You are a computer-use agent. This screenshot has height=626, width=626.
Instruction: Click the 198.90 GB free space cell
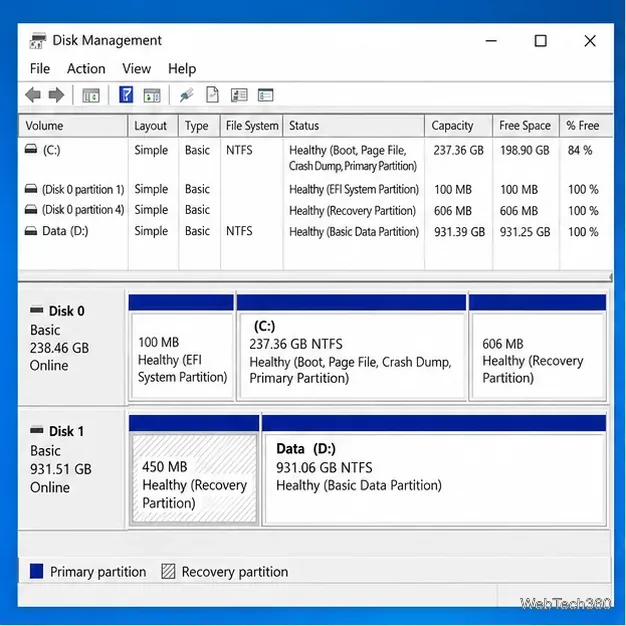pyautogui.click(x=525, y=151)
